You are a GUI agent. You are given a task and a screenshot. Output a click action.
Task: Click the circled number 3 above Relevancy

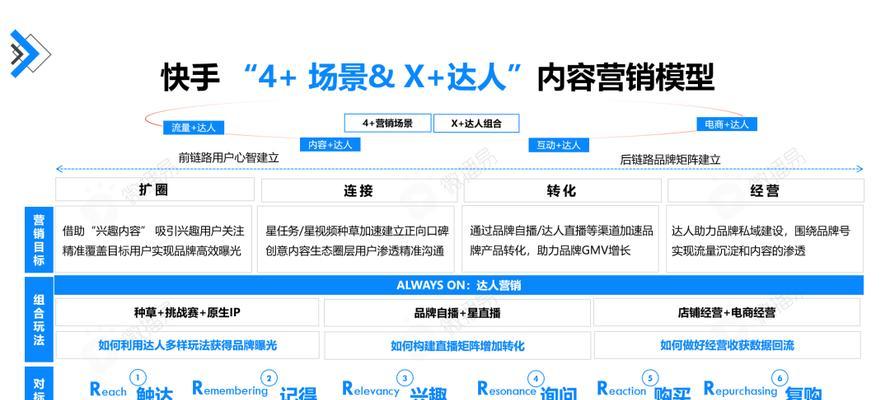(404, 378)
